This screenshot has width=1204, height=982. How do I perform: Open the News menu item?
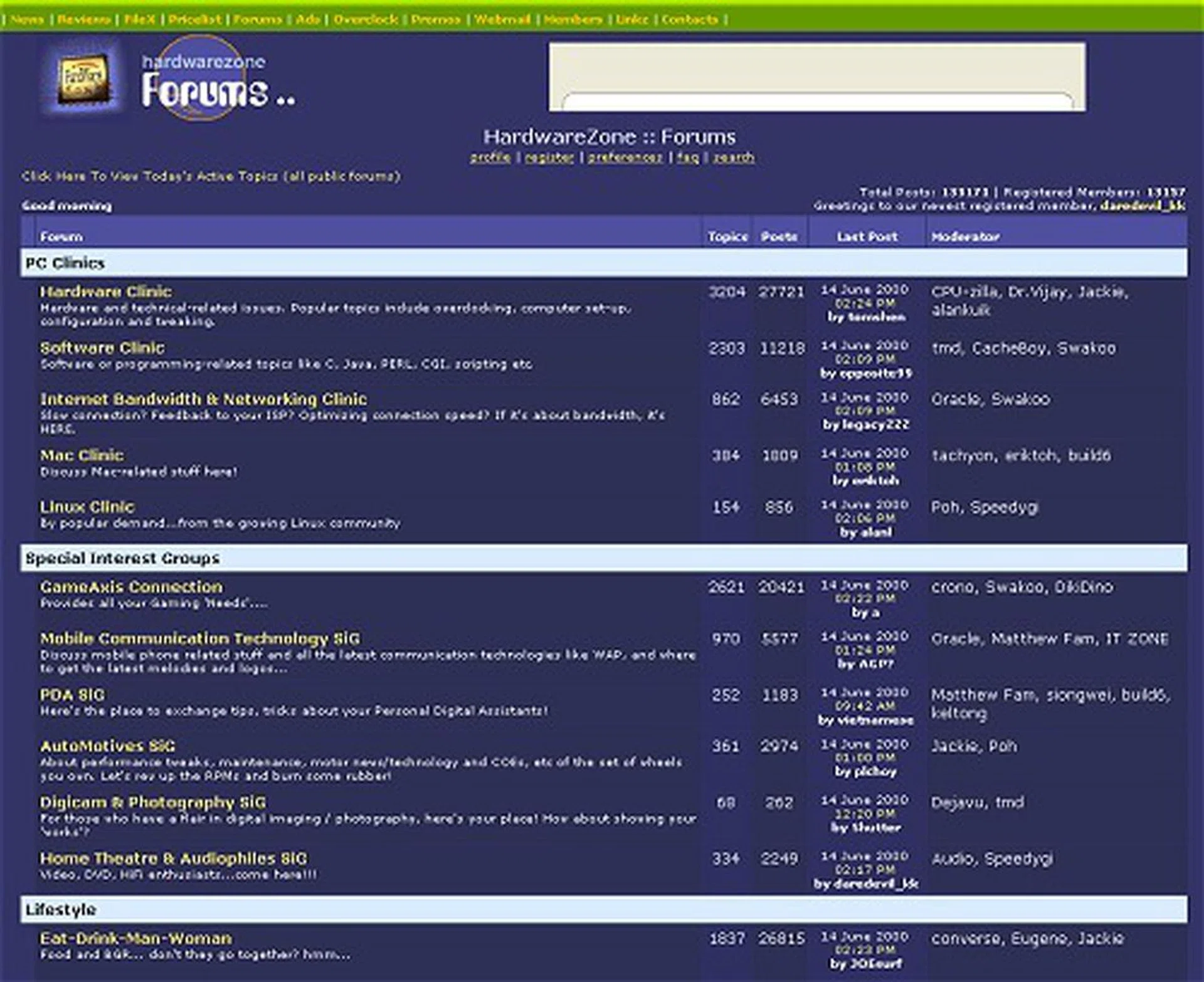click(28, 19)
